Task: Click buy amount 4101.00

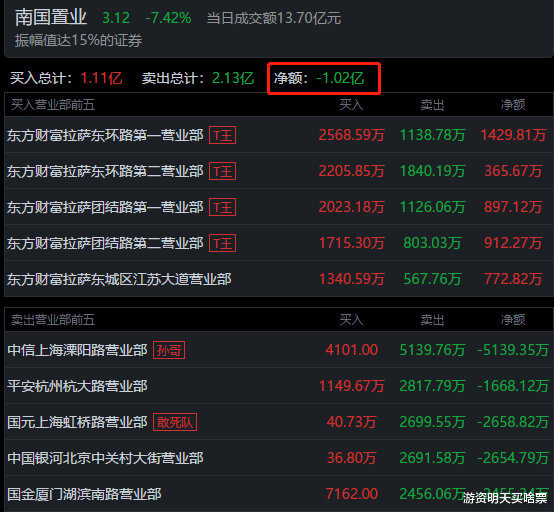Action: [x=352, y=350]
